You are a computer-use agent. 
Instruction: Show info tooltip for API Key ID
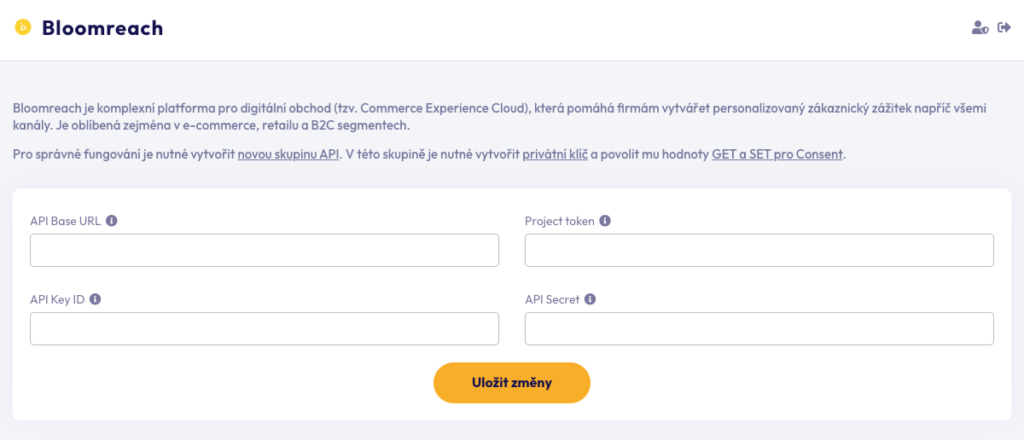coord(95,299)
